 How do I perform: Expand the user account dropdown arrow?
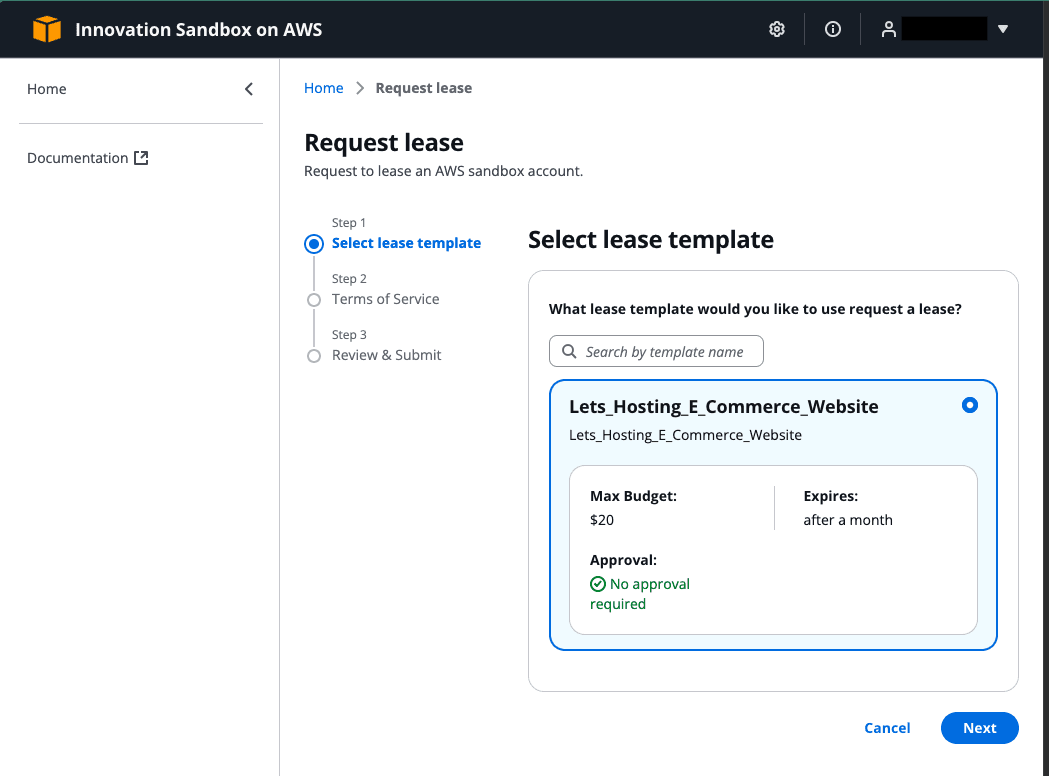(x=1003, y=29)
